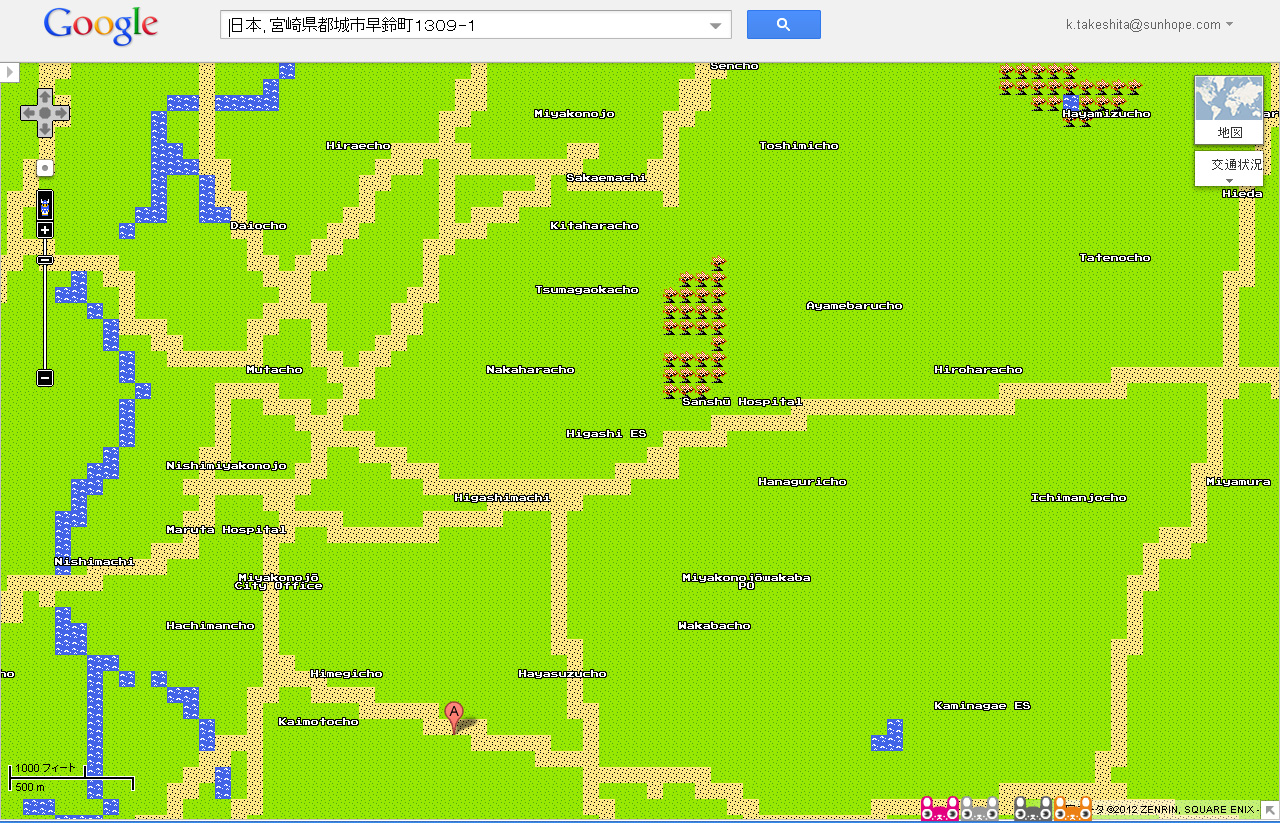This screenshot has height=823, width=1280.
Task: Click the Maruta Hospital label
Action: [x=226, y=530]
